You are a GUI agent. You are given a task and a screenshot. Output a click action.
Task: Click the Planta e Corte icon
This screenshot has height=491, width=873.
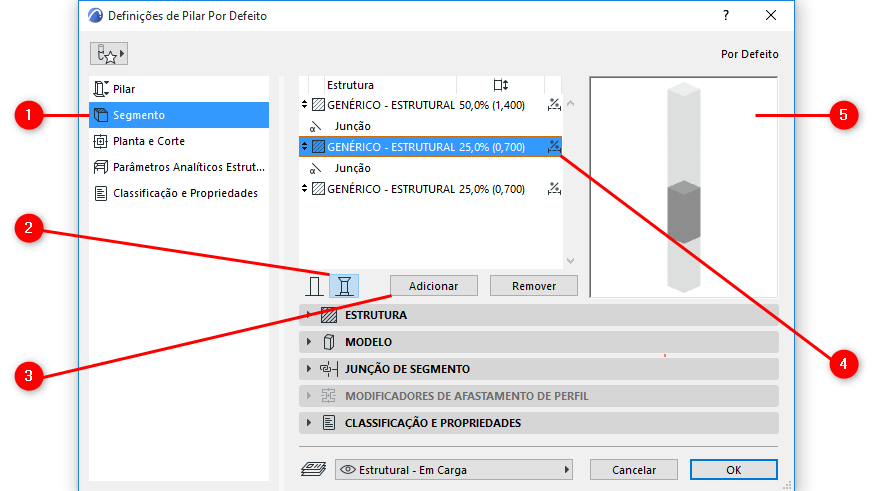click(101, 141)
